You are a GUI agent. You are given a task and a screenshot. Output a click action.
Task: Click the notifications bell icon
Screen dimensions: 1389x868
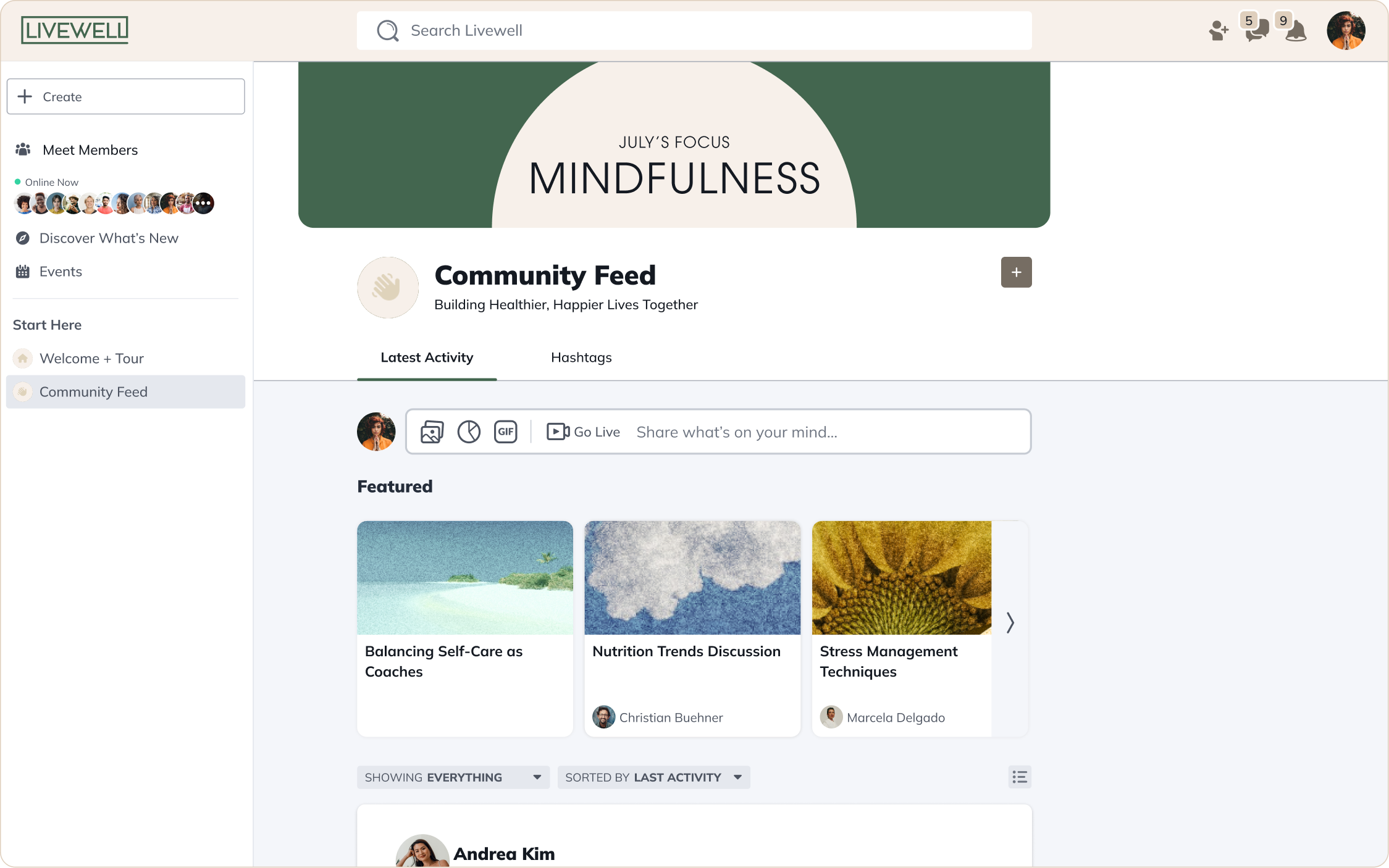[1295, 30]
